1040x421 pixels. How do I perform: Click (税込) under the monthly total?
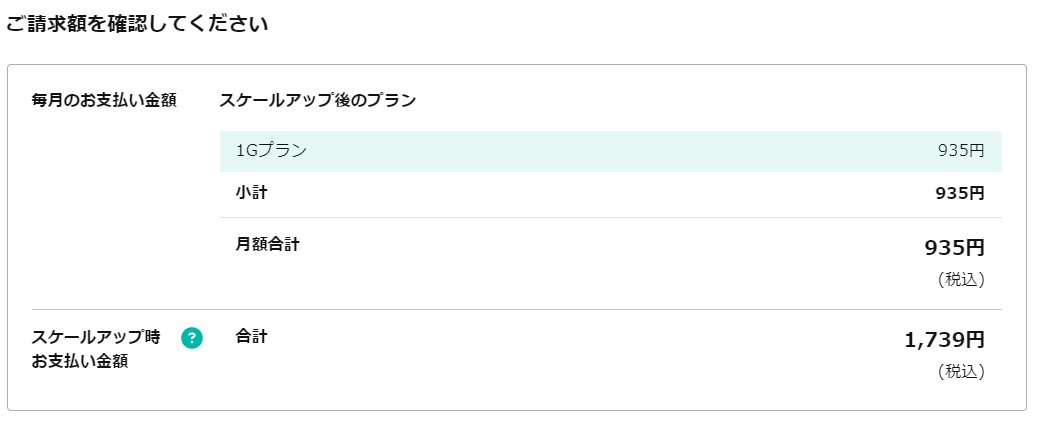point(961,280)
